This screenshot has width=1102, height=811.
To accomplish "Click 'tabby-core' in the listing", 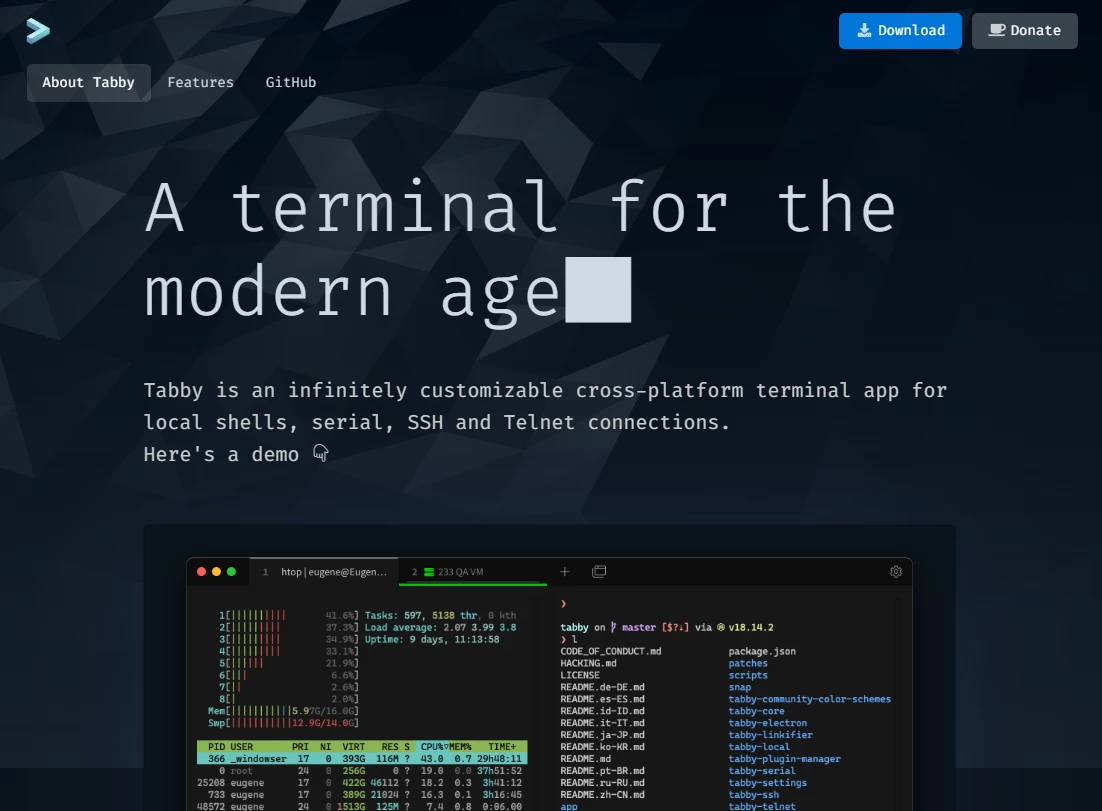I will pyautogui.click(x=756, y=711).
